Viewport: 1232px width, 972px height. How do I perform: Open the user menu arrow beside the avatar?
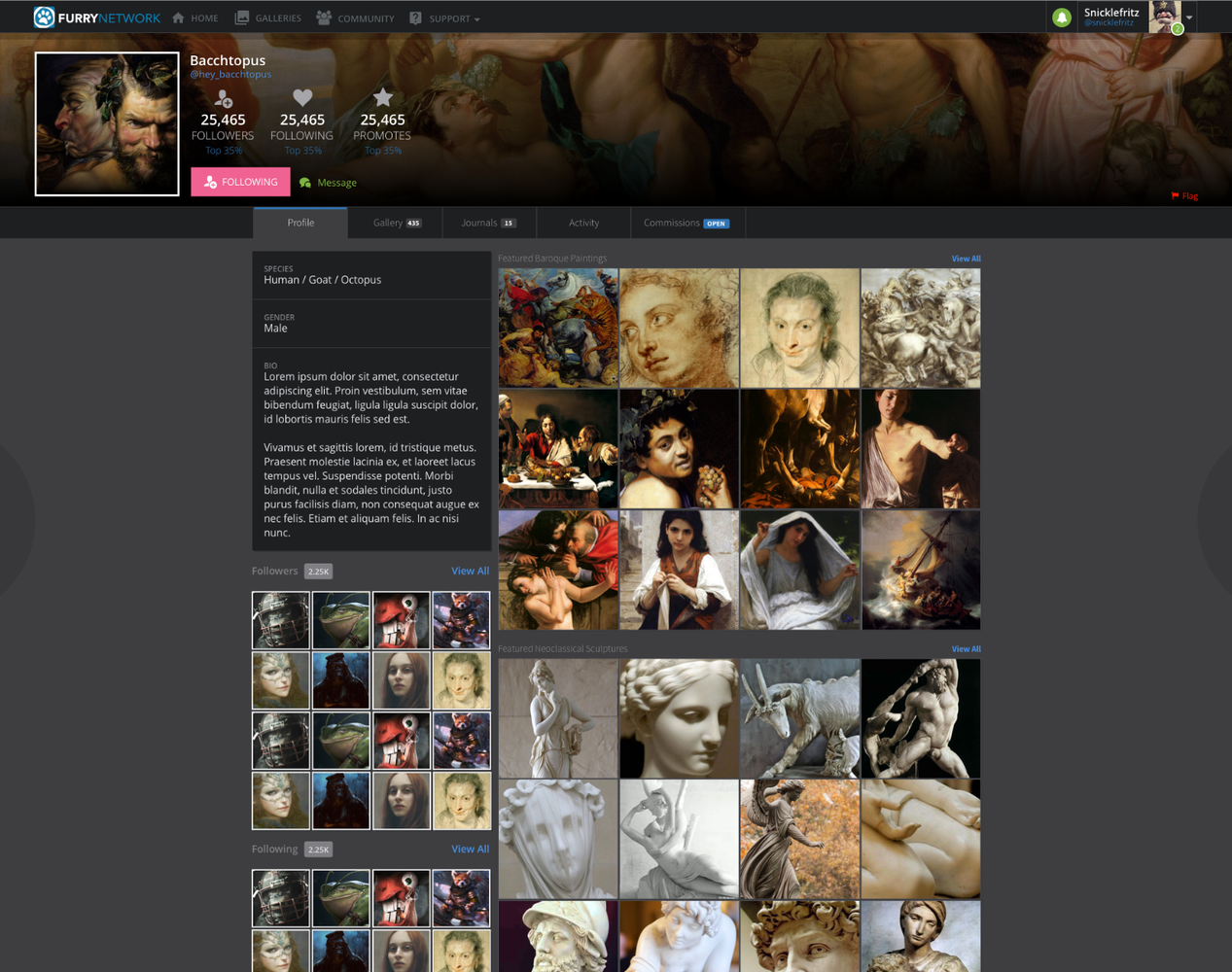tap(1189, 17)
